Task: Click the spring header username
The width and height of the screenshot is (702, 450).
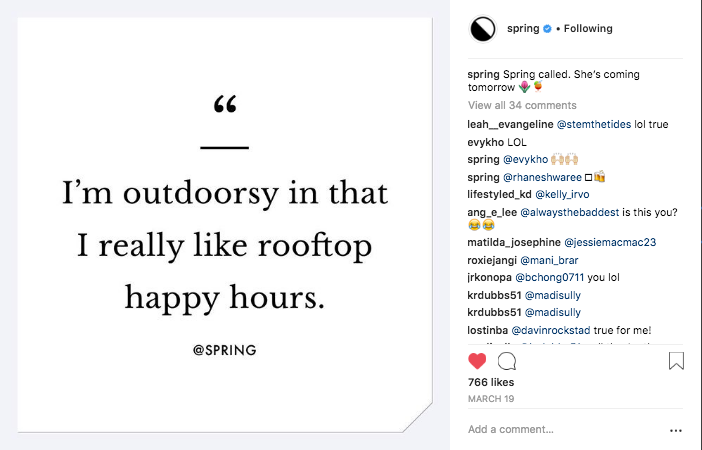Action: pos(523,29)
